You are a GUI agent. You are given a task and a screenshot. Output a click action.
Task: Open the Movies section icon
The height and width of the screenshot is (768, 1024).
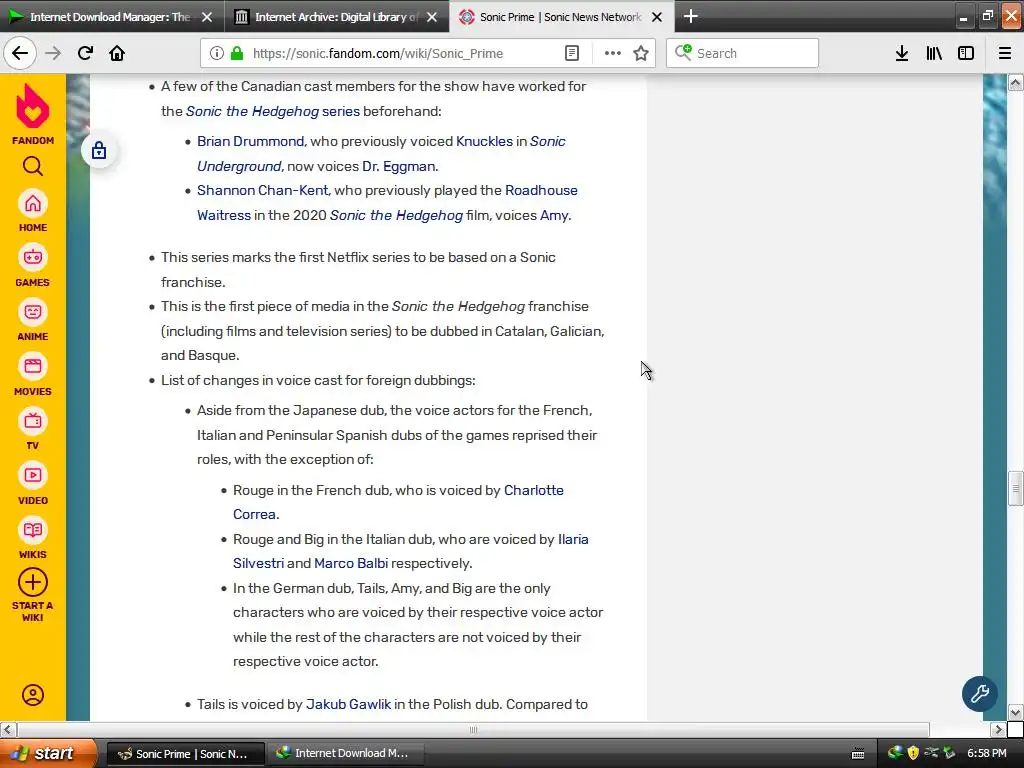tap(33, 366)
